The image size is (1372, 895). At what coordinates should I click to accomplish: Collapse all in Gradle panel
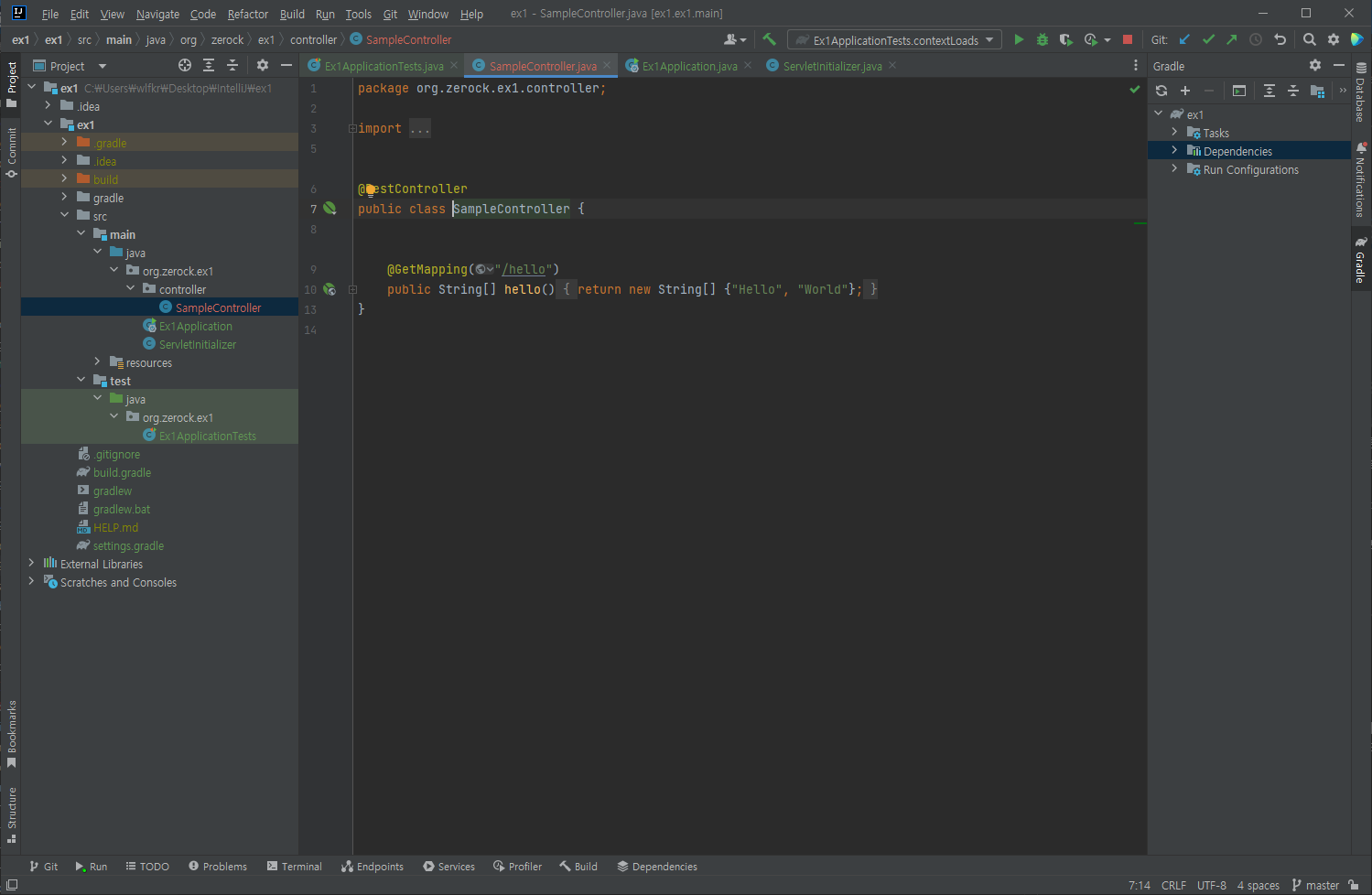pos(1293,91)
